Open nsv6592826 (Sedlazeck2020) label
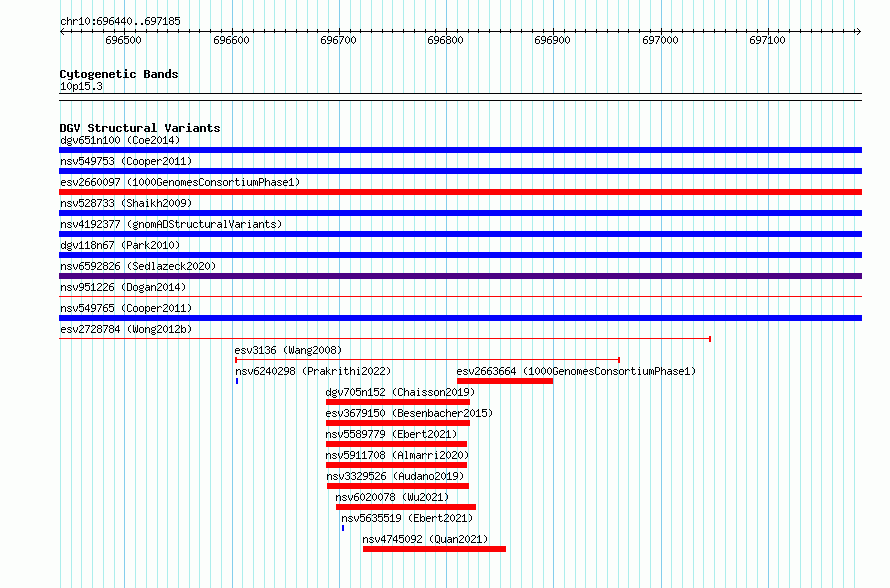890x588 pixels. pos(138,266)
